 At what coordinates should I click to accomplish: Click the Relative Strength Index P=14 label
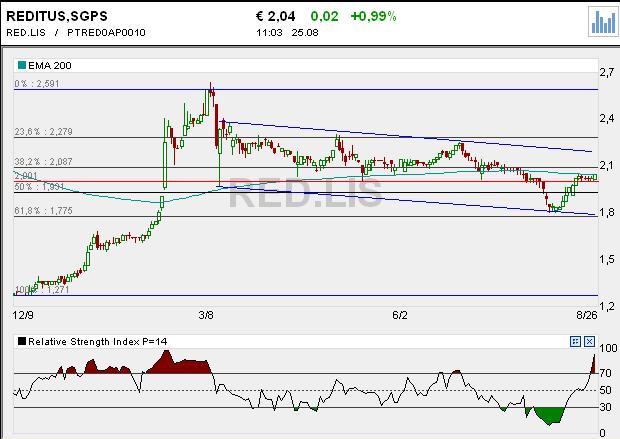[x=98, y=341]
